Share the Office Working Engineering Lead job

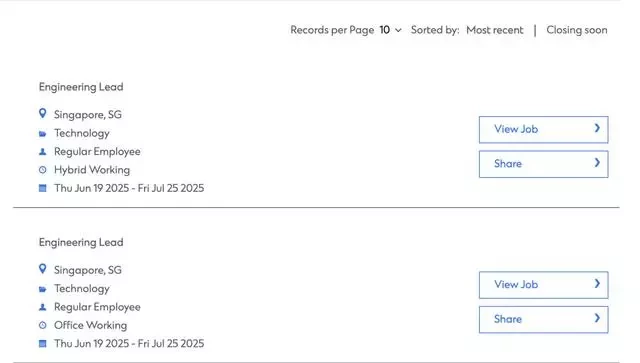543,319
